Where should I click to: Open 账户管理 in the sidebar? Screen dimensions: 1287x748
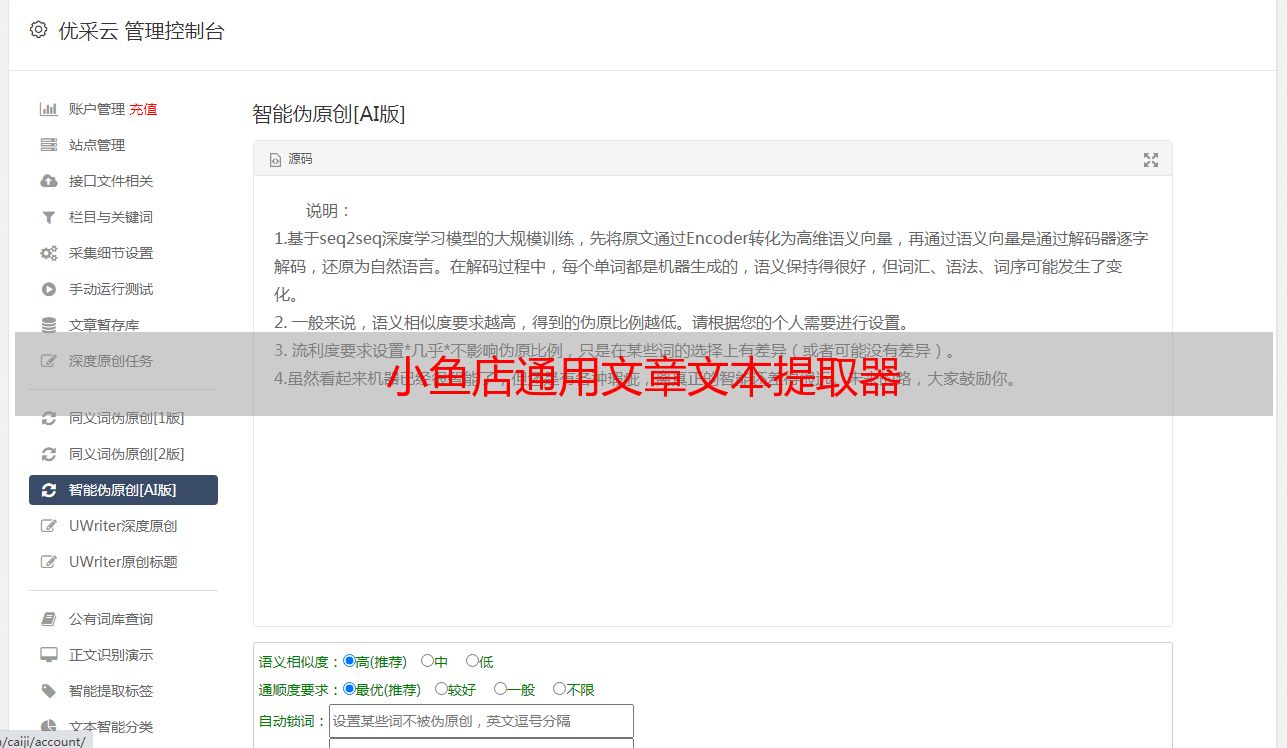tap(97, 109)
